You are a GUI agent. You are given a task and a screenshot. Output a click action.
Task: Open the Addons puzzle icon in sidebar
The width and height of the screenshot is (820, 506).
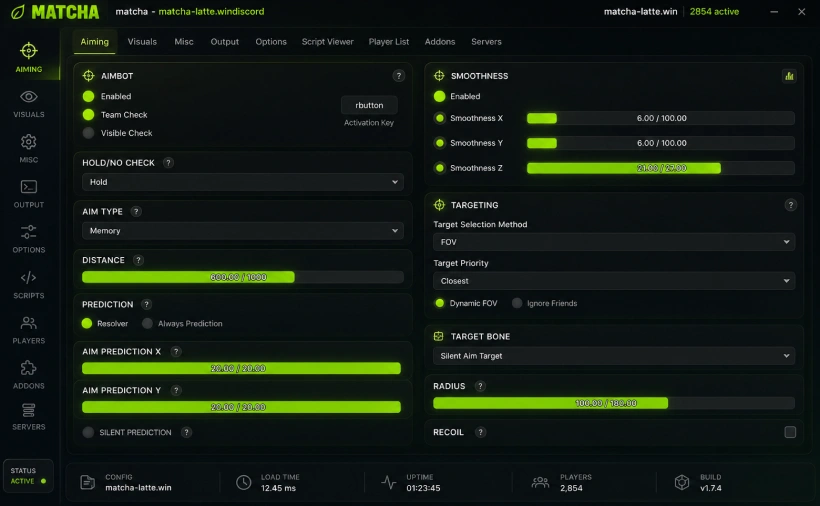(x=29, y=368)
